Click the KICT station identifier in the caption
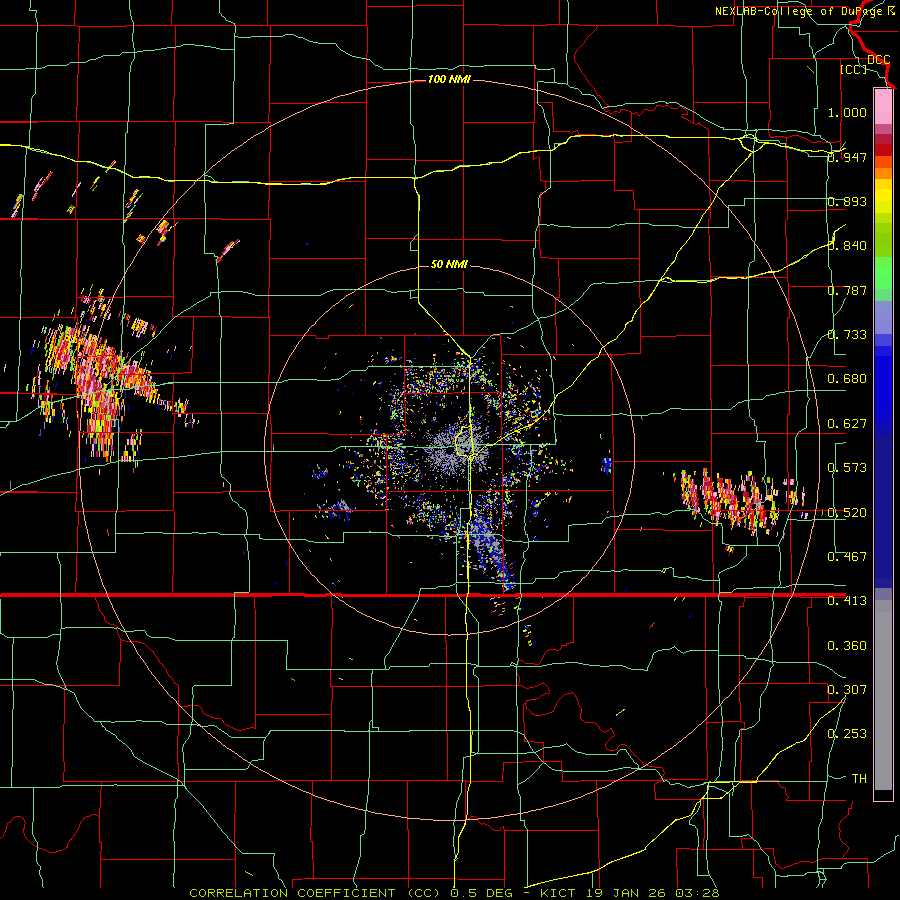 tap(557, 893)
